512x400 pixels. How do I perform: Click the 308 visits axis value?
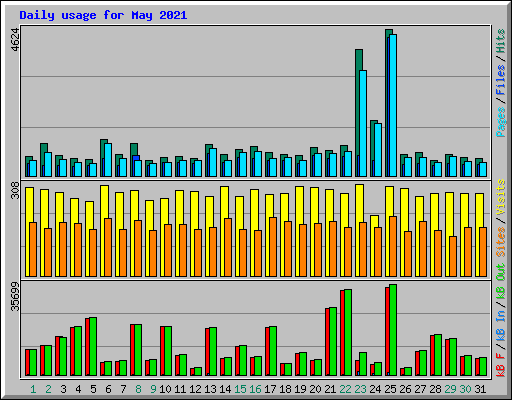[x=15, y=190]
